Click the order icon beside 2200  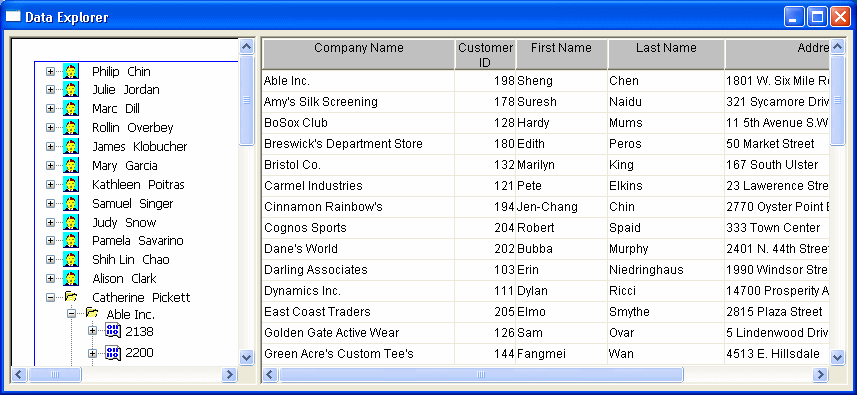(x=113, y=352)
